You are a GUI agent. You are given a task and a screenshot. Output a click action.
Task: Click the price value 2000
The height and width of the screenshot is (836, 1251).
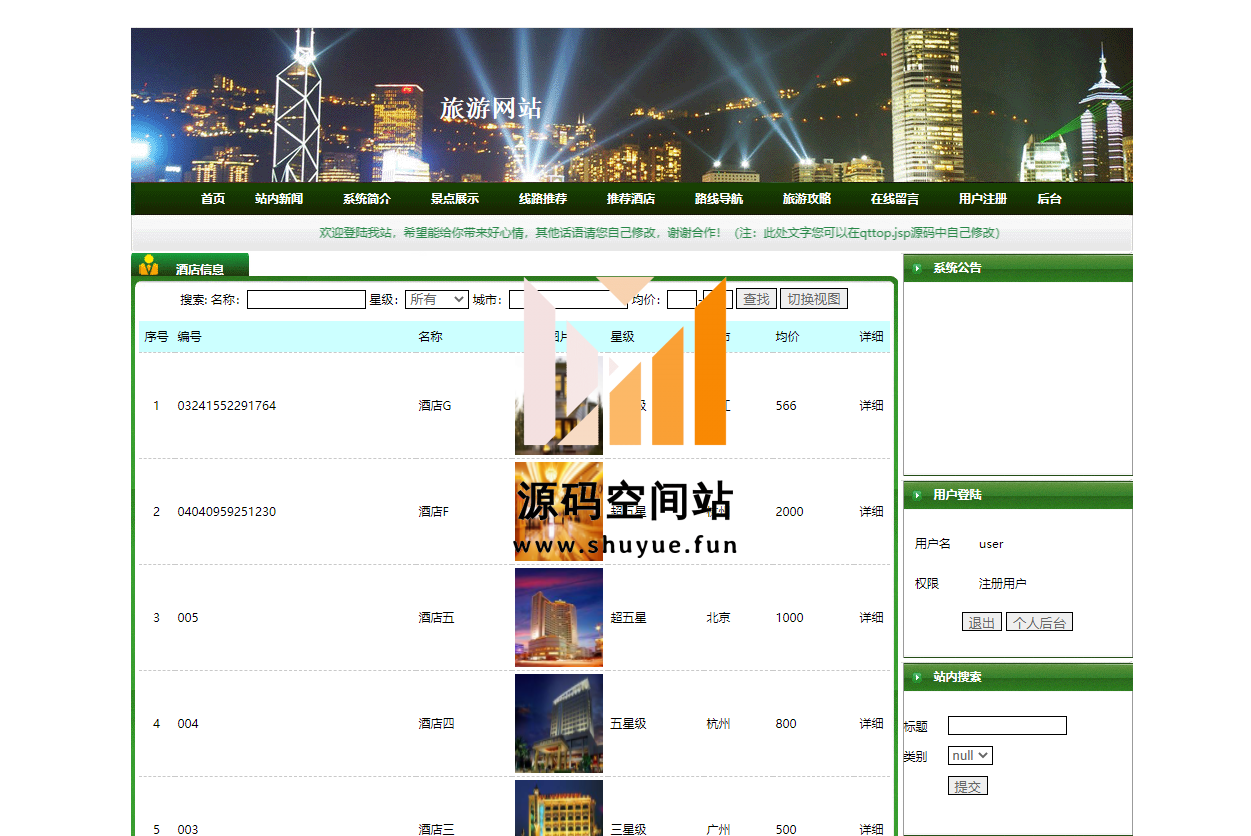point(789,512)
